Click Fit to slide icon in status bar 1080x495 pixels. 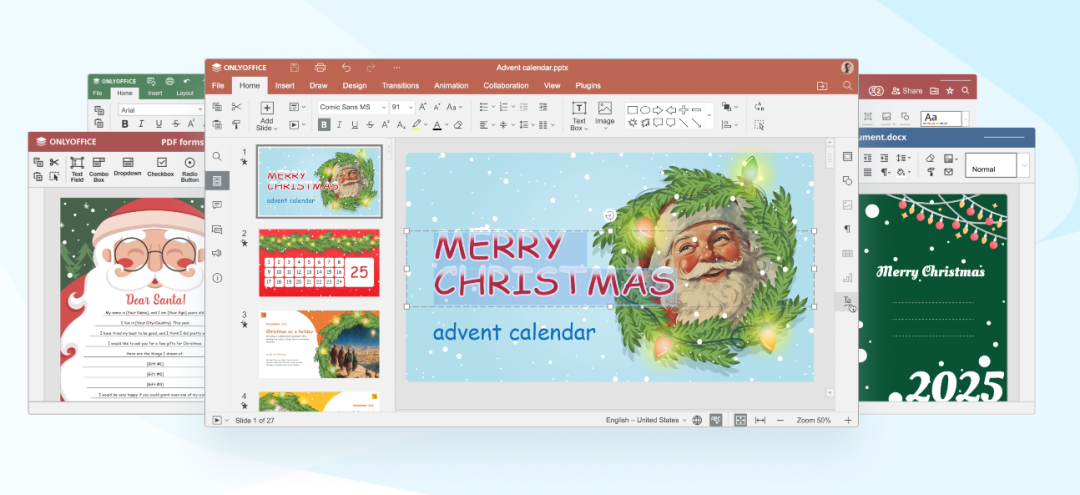point(740,420)
